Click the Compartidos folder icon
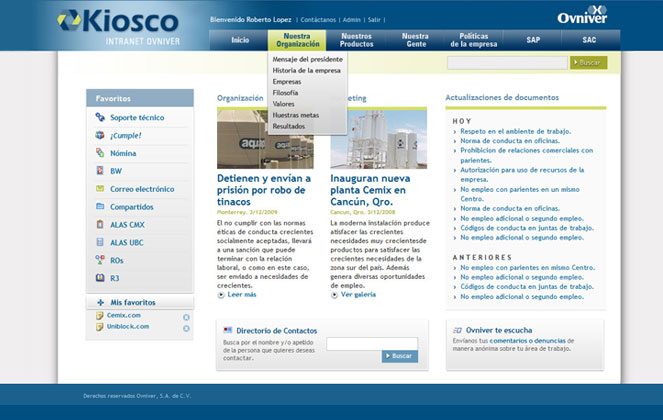Image resolution: width=663 pixels, height=420 pixels. 100,206
